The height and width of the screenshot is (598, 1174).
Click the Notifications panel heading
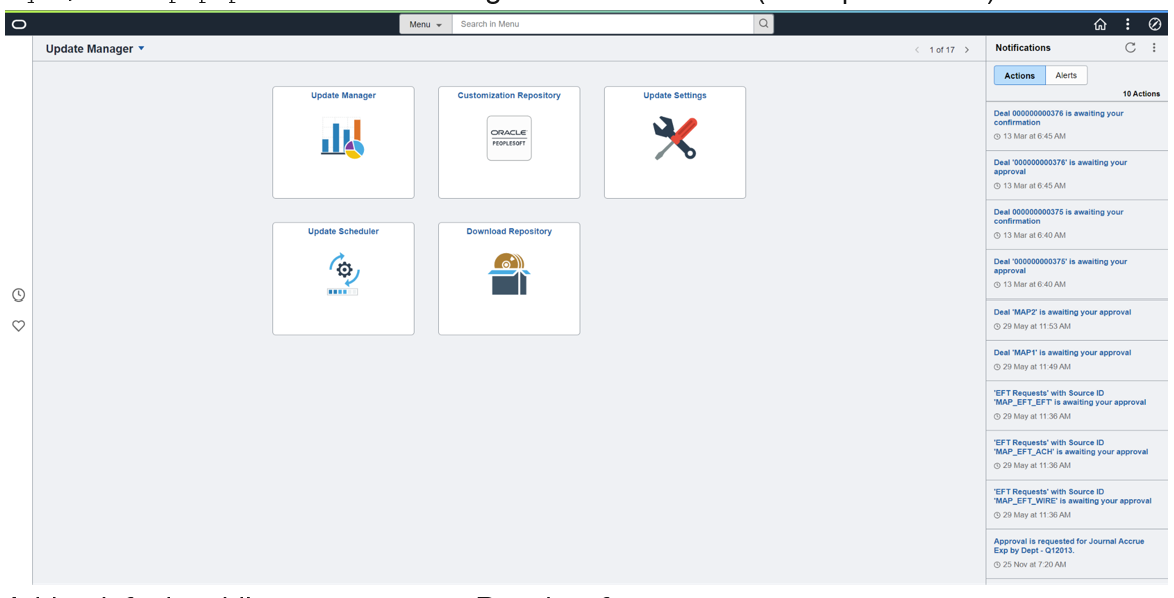1023,48
